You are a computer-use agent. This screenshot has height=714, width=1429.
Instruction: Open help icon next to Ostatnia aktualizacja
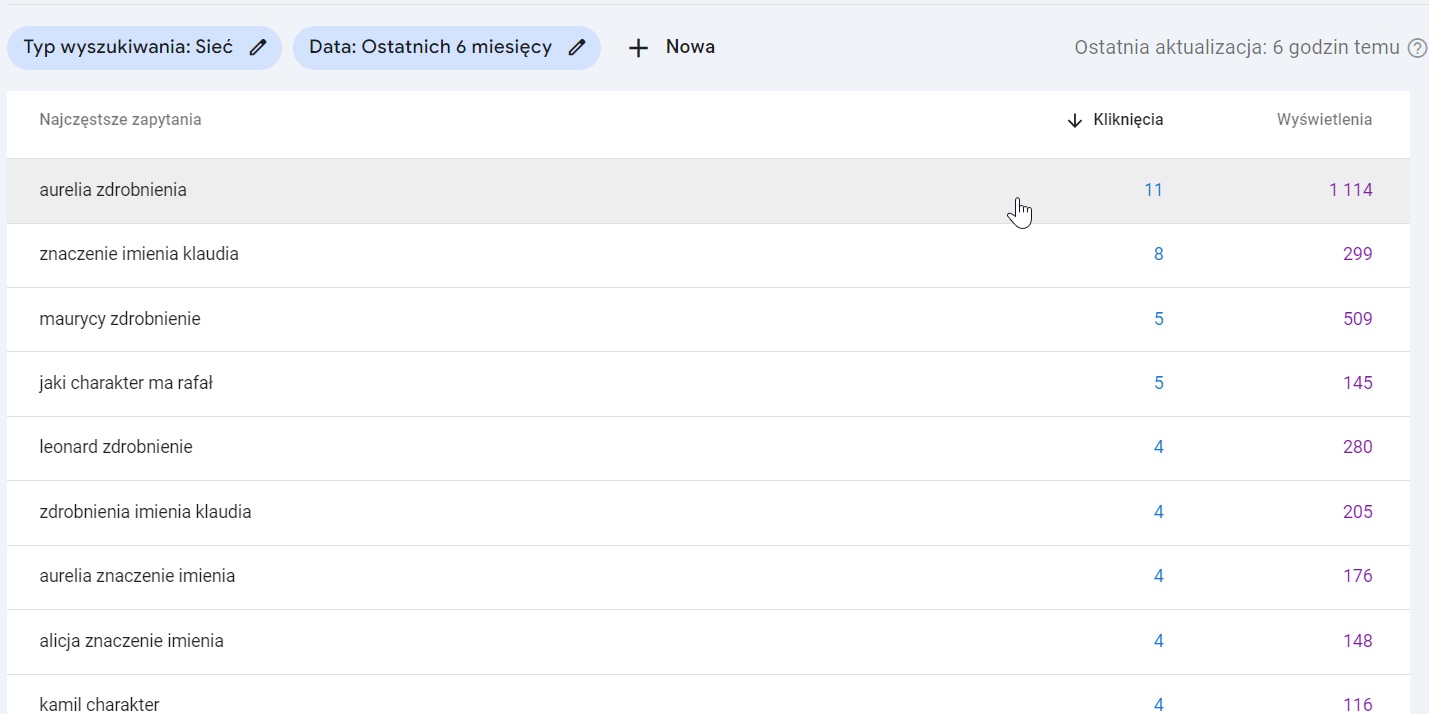(x=1417, y=48)
